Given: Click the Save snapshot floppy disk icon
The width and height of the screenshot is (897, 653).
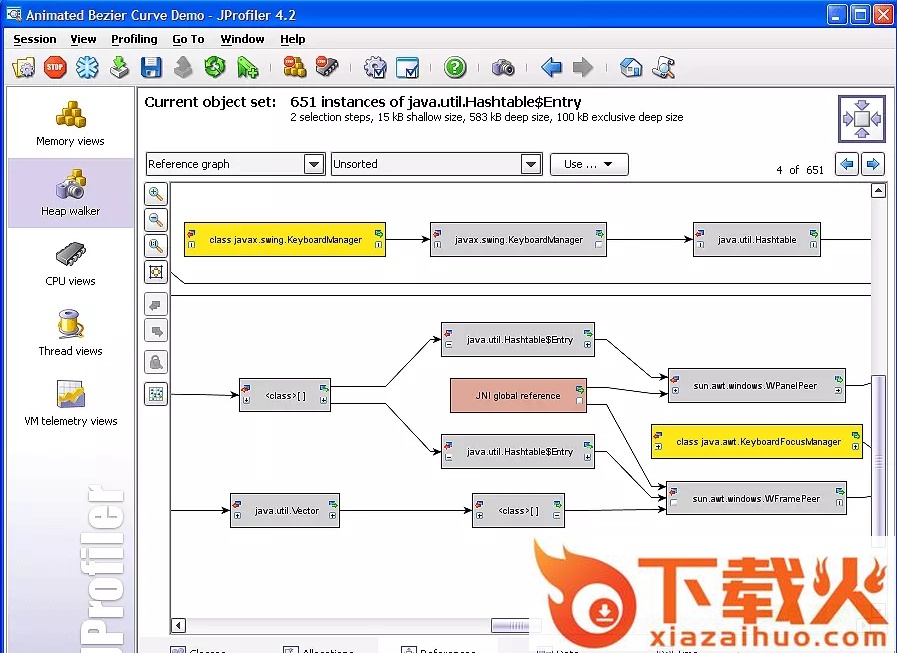Looking at the screenshot, I should coord(151,68).
